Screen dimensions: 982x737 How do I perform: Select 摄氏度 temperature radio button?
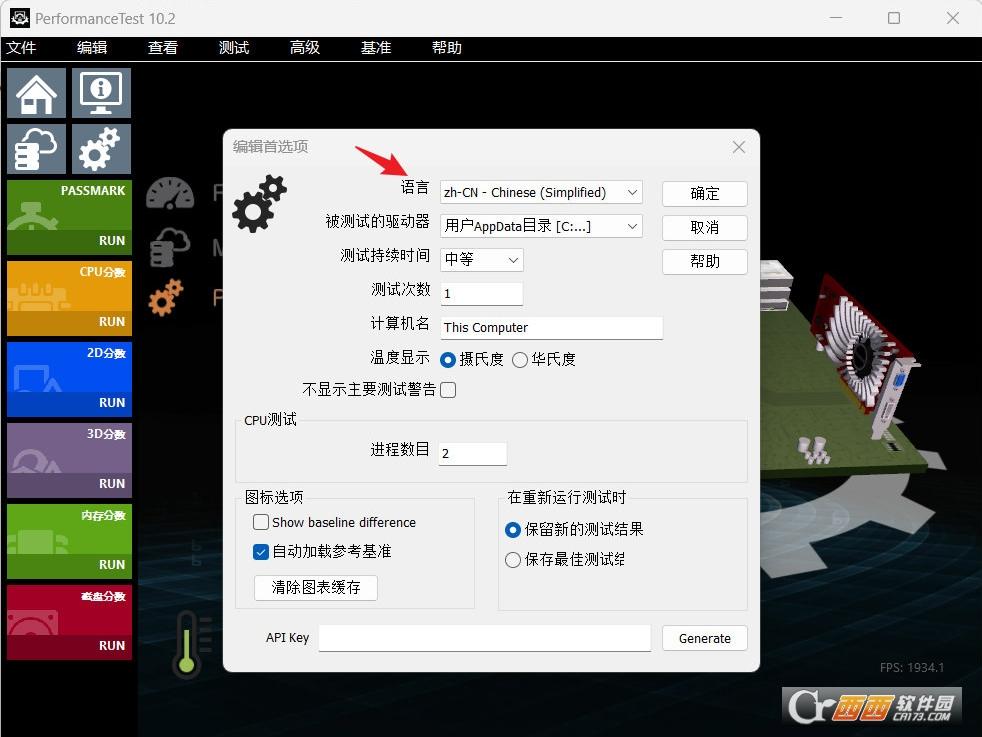pos(448,359)
